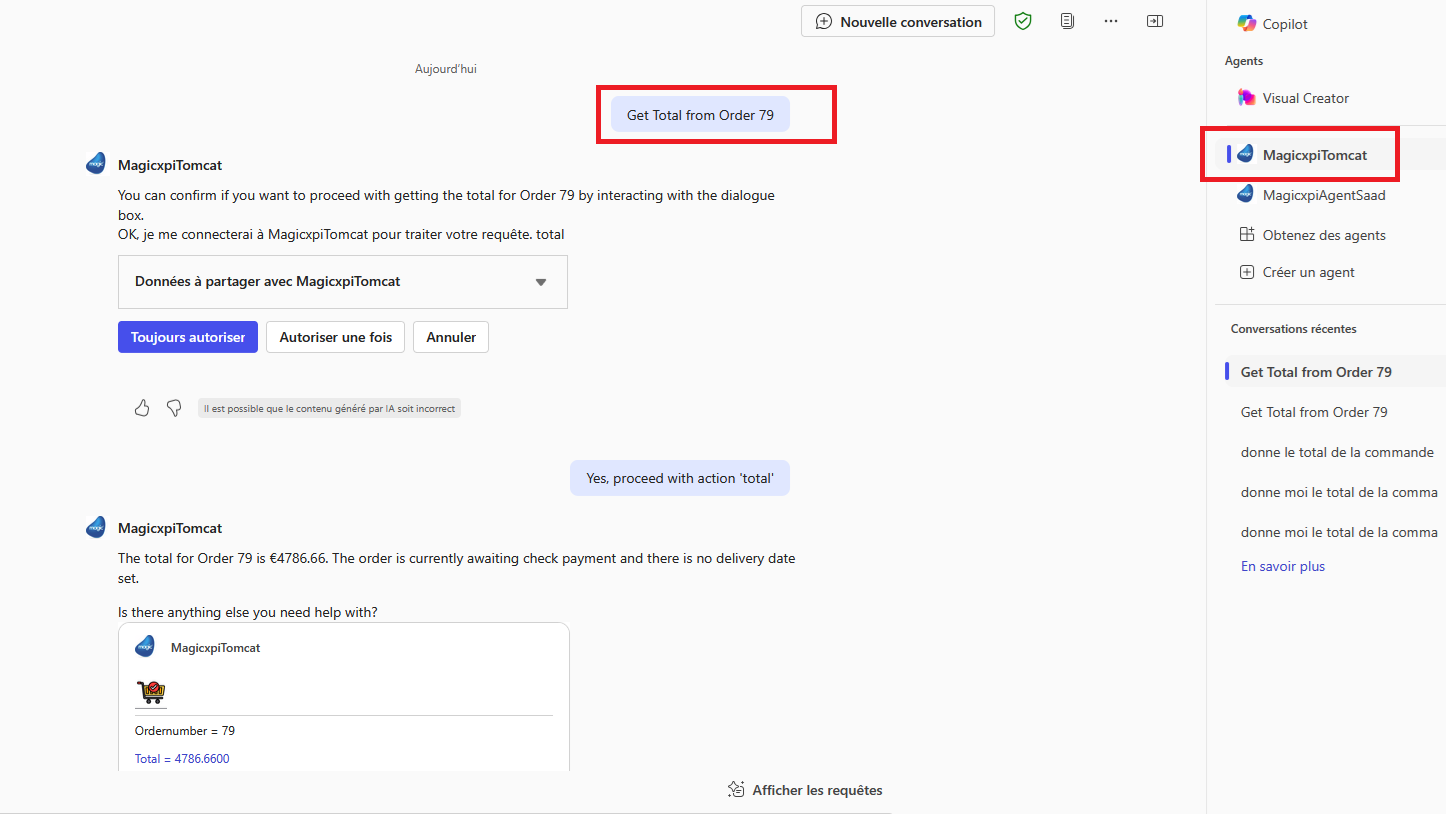The width and height of the screenshot is (1446, 814).
Task: Open Copilot from the sidebar
Action: 1272,24
